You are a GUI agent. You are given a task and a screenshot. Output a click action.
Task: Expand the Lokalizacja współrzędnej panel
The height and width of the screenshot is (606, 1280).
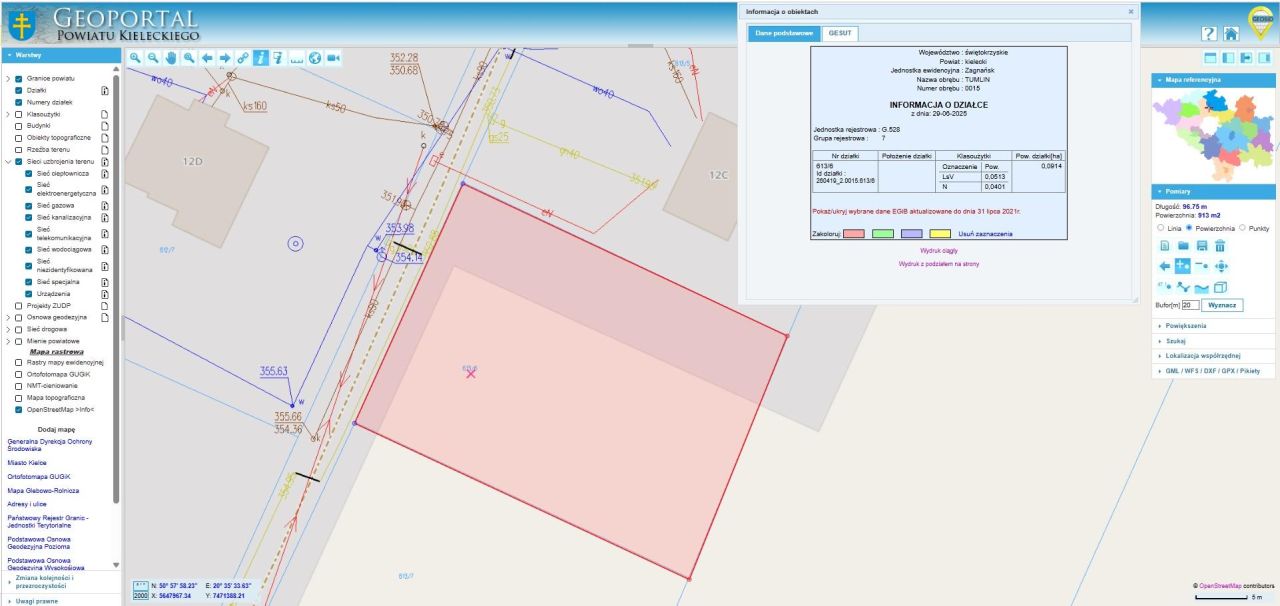[1214, 356]
